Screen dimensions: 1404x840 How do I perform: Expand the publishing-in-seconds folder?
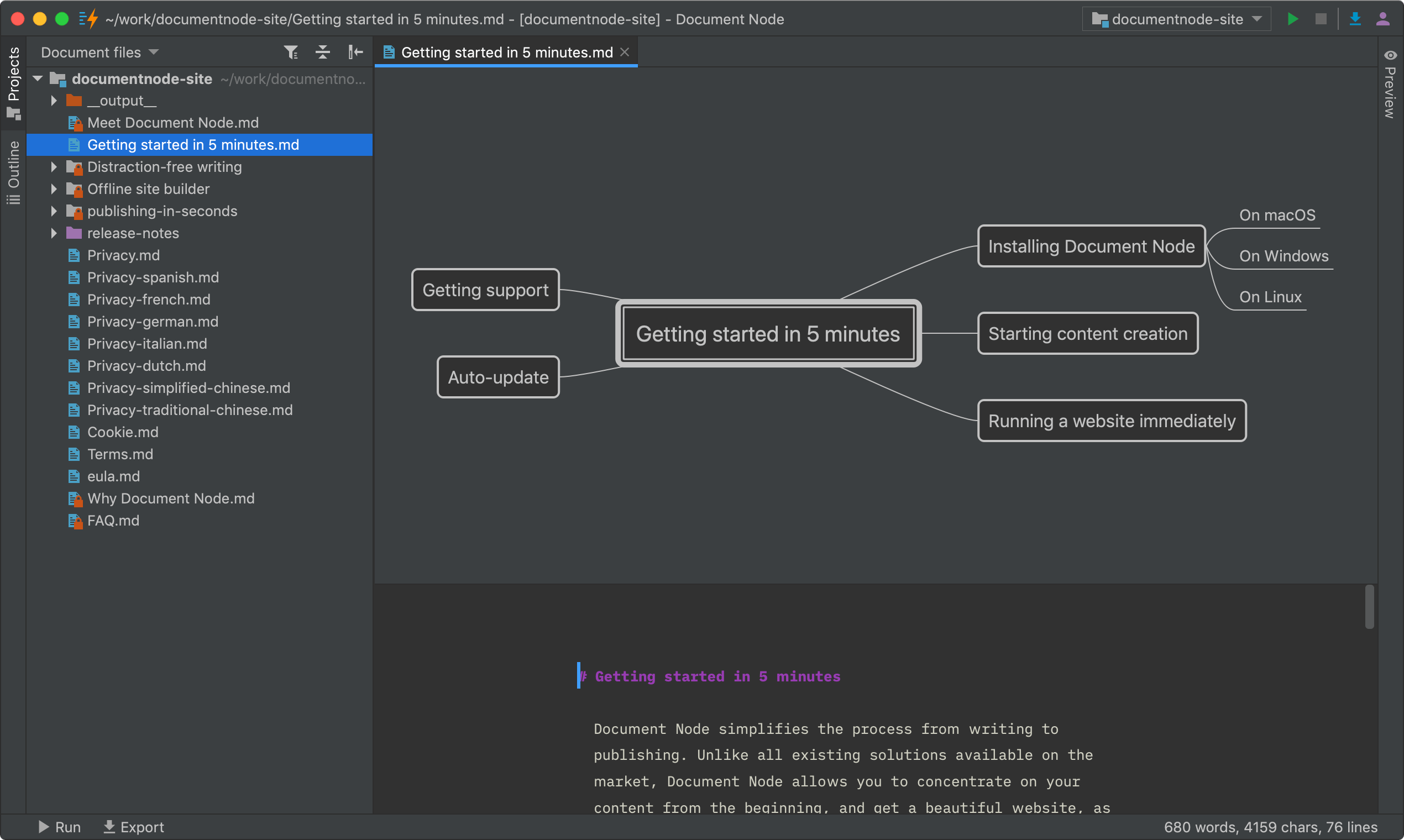(x=54, y=211)
